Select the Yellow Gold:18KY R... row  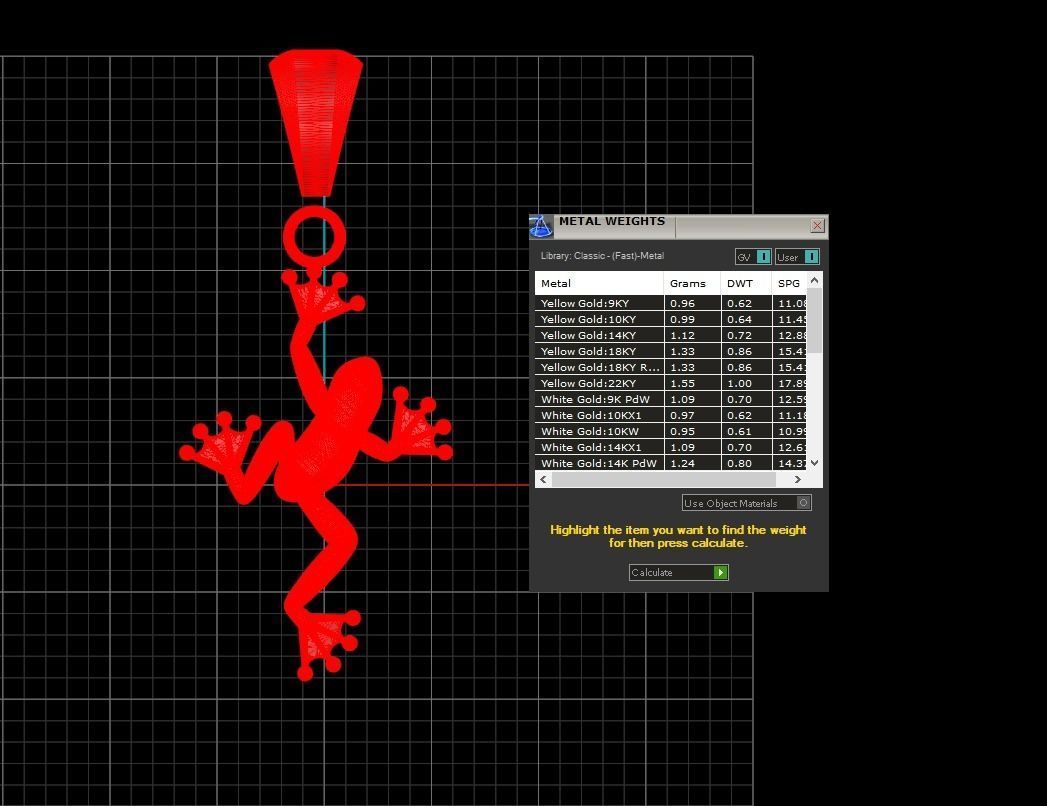(670, 367)
